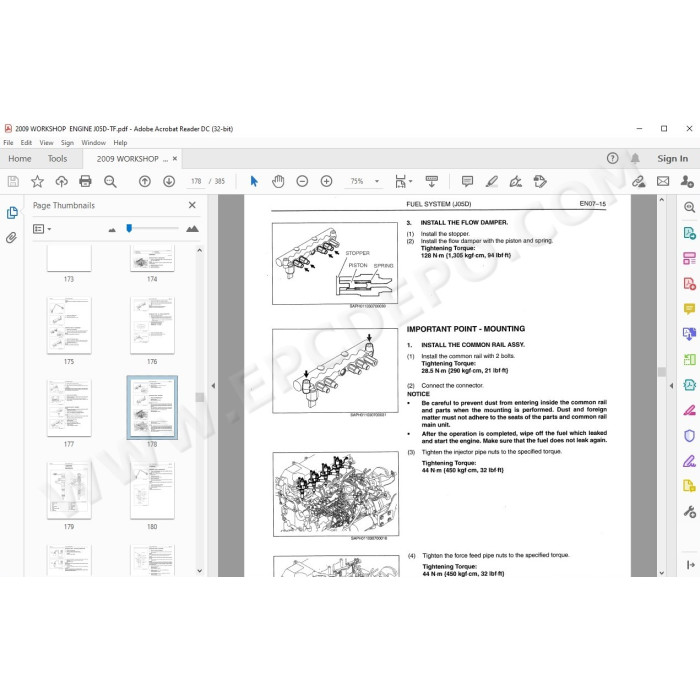Toggle the page thumbnails panel icon
The height and width of the screenshot is (700, 700).
tap(12, 212)
